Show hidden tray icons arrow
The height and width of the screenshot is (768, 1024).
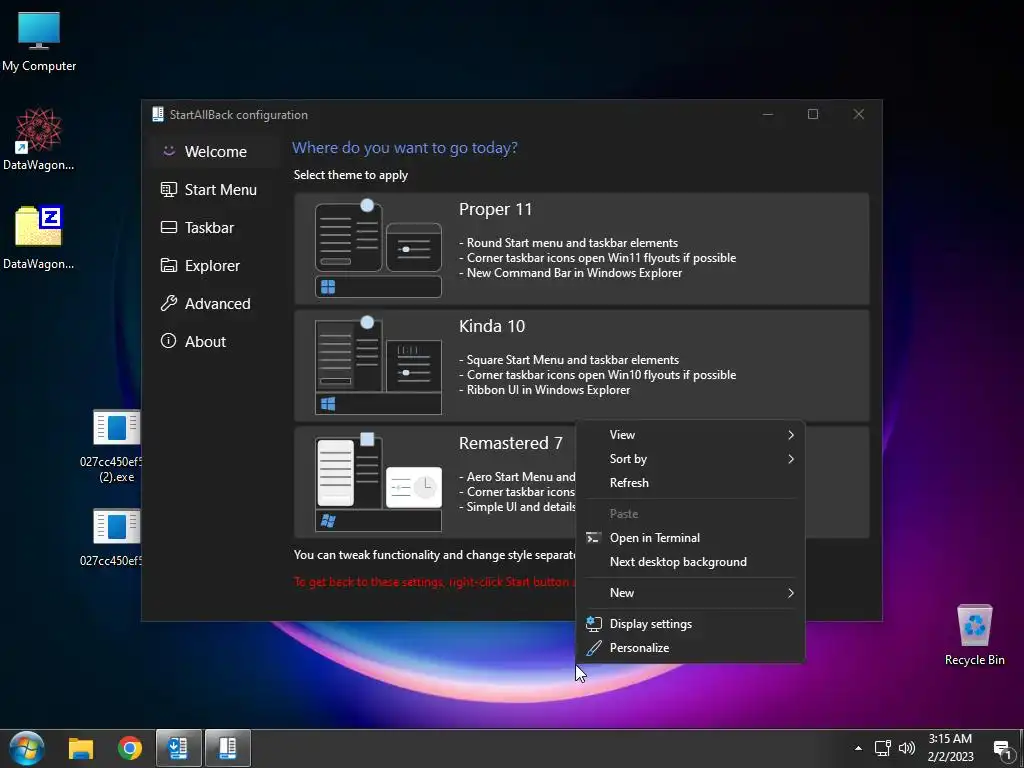click(x=858, y=748)
